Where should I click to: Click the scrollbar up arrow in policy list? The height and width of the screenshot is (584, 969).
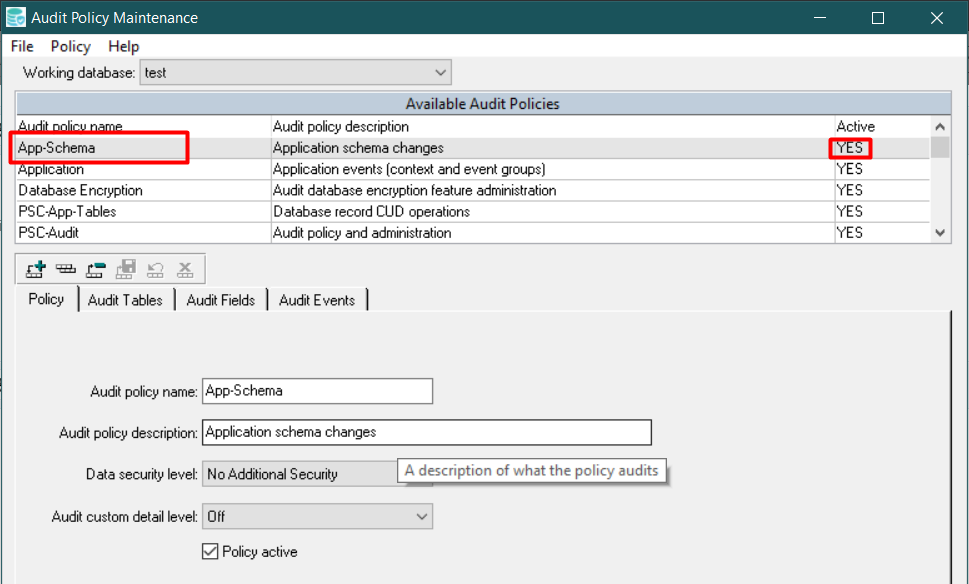(x=938, y=124)
